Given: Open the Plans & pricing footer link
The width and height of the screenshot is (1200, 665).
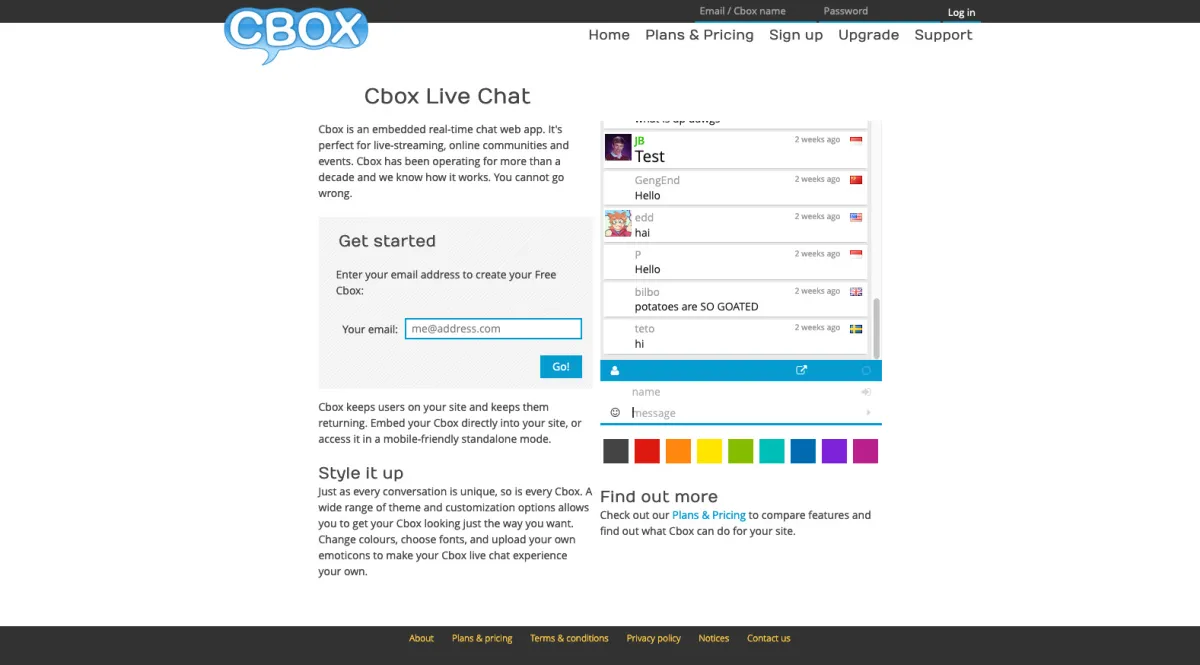Looking at the screenshot, I should [482, 638].
